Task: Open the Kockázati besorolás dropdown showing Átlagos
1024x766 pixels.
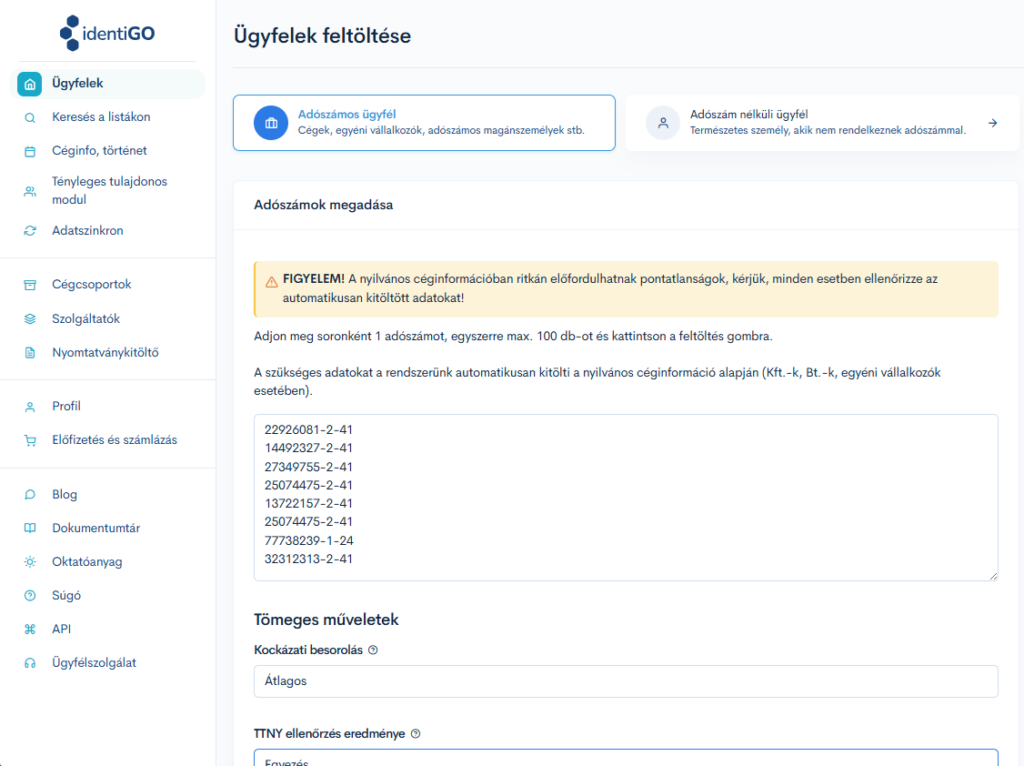Action: (626, 681)
